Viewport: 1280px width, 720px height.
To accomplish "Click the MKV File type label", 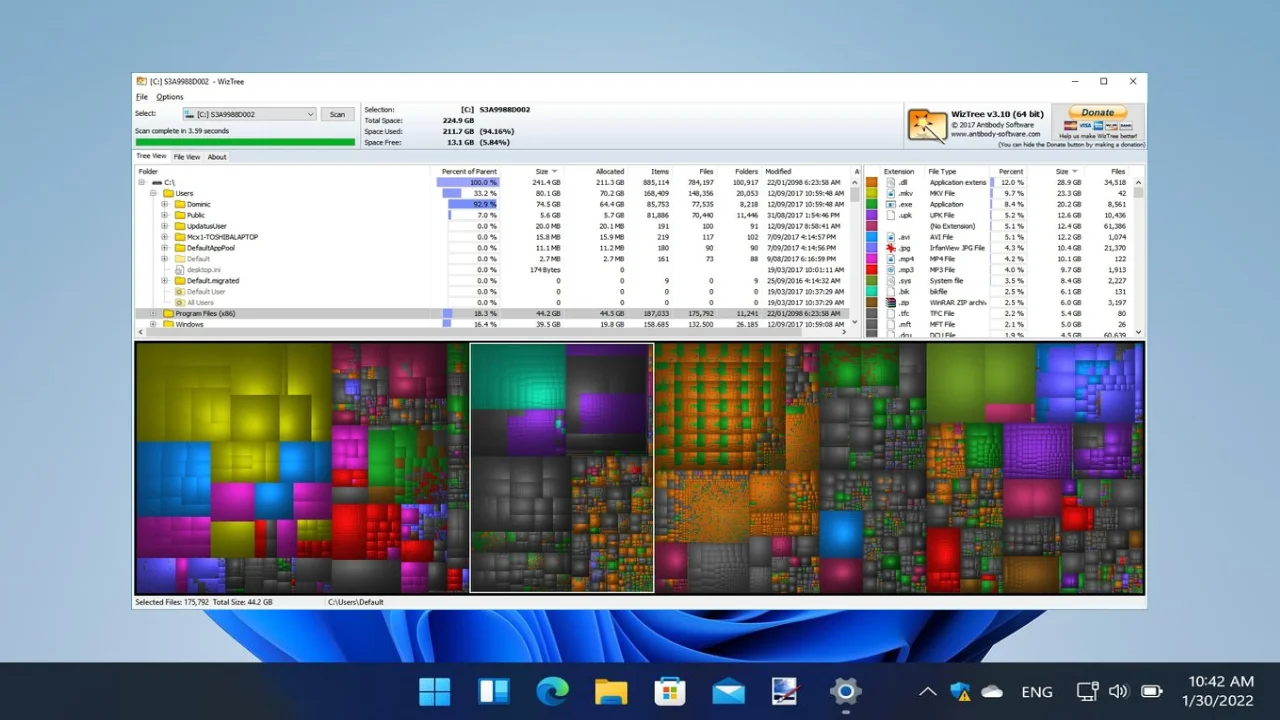I will (943, 194).
